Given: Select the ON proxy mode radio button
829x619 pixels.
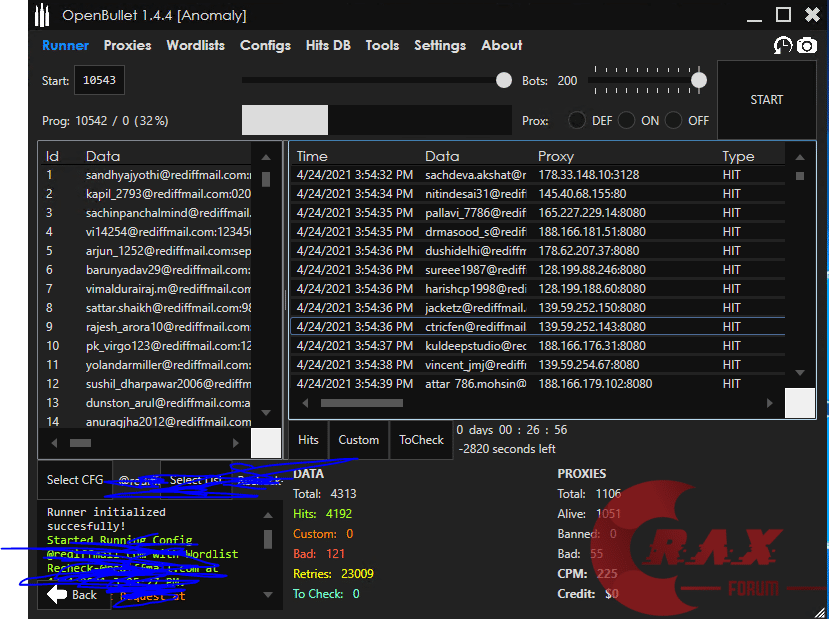Looking at the screenshot, I should [626, 120].
